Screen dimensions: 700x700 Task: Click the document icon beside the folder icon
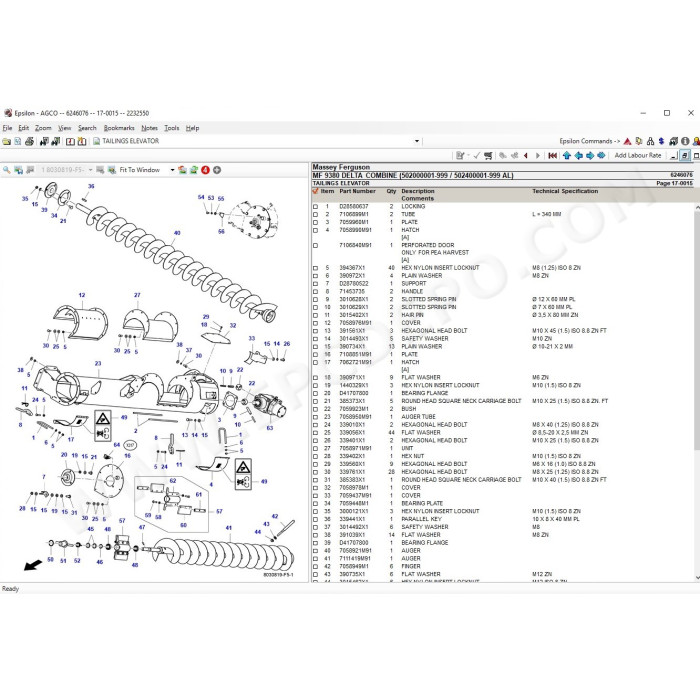coord(17,142)
